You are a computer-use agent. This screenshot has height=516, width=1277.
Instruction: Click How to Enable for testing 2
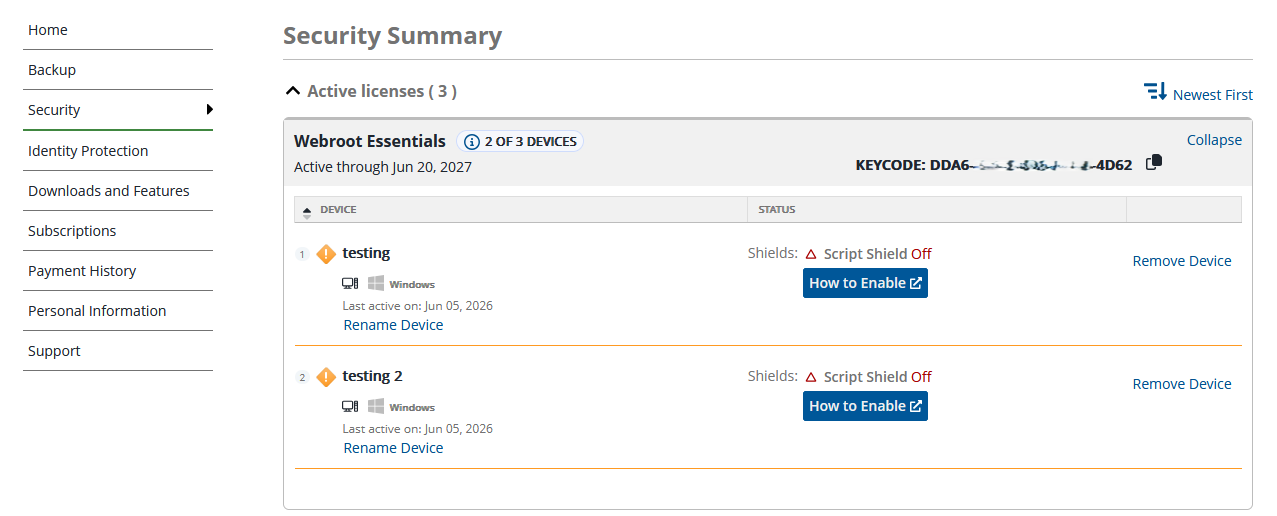pos(865,406)
